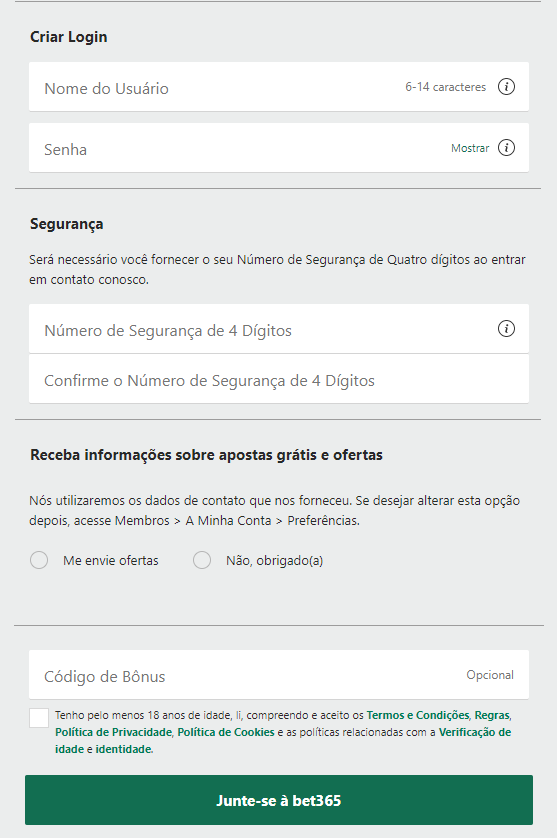Open the Regras link
This screenshot has height=838, width=557.
tap(492, 715)
